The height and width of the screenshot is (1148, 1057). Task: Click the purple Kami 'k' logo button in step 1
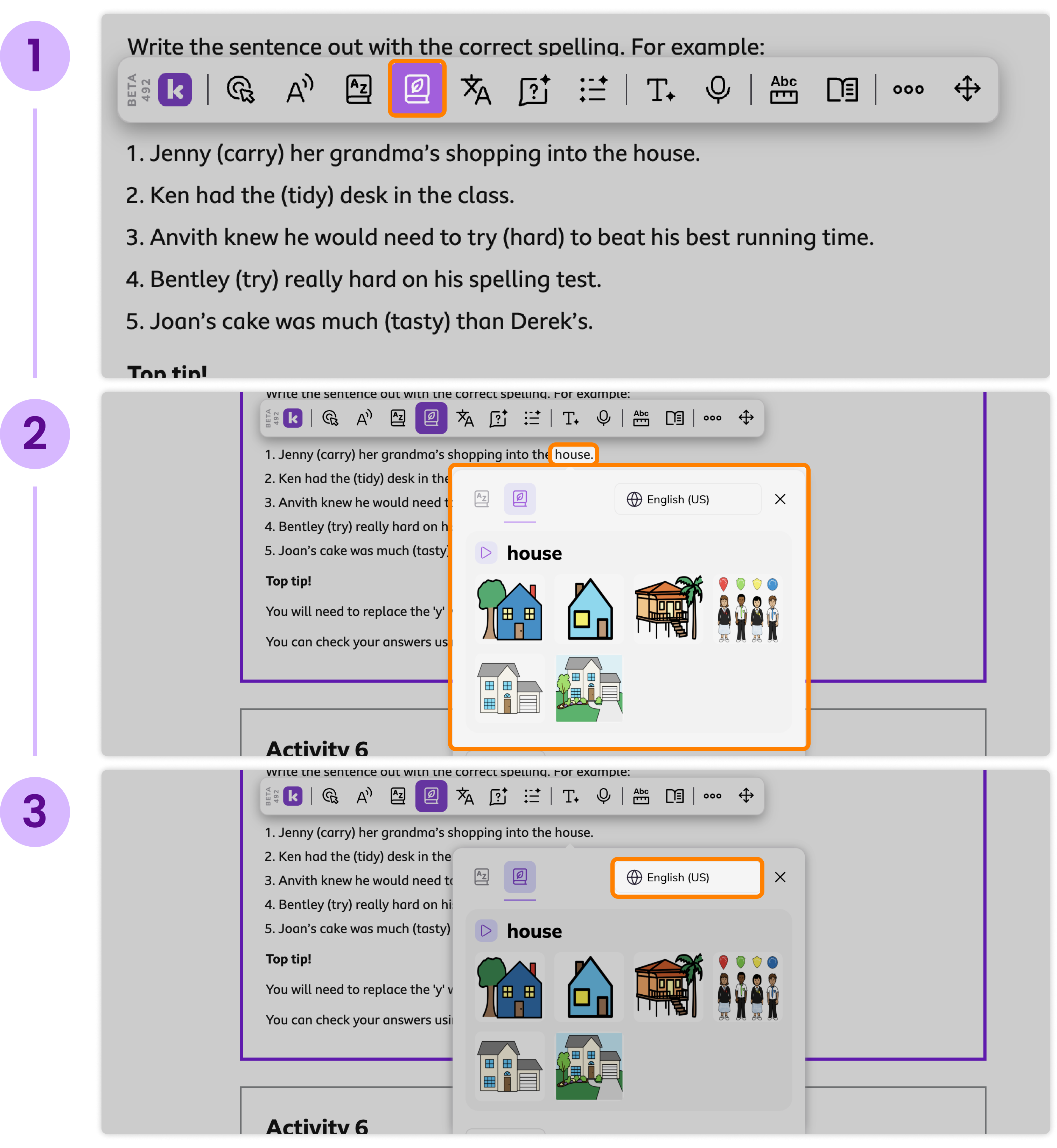(175, 89)
